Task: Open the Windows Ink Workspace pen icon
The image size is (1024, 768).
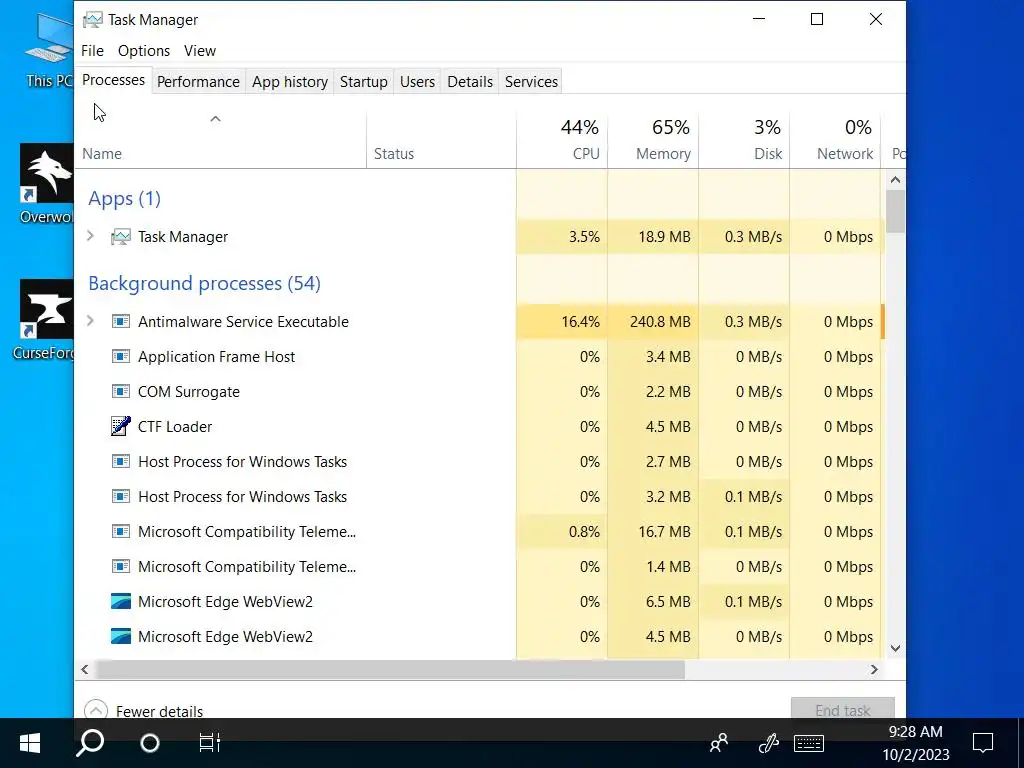Action: 769,743
